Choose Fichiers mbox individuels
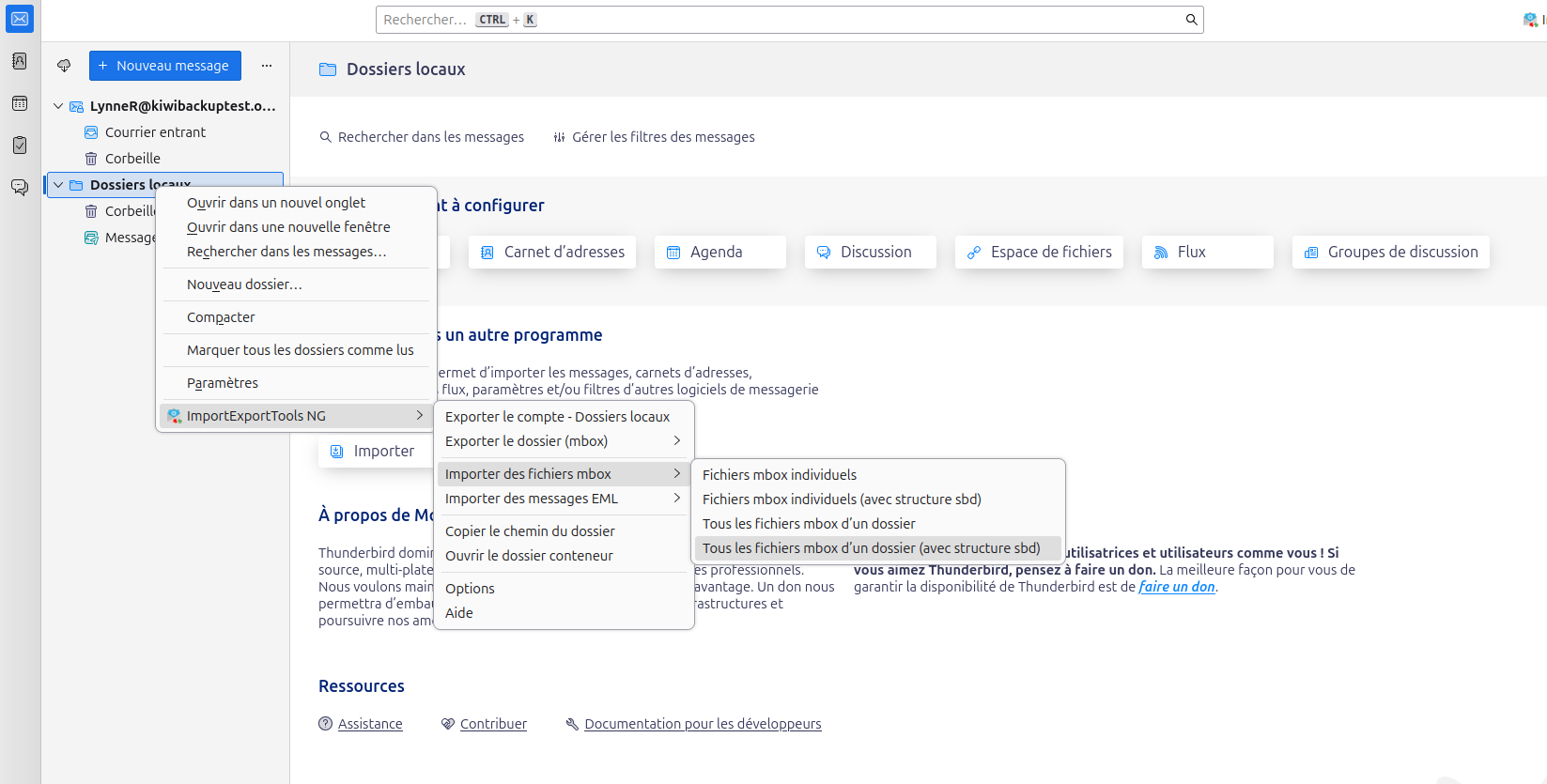This screenshot has width=1547, height=784. (878, 475)
